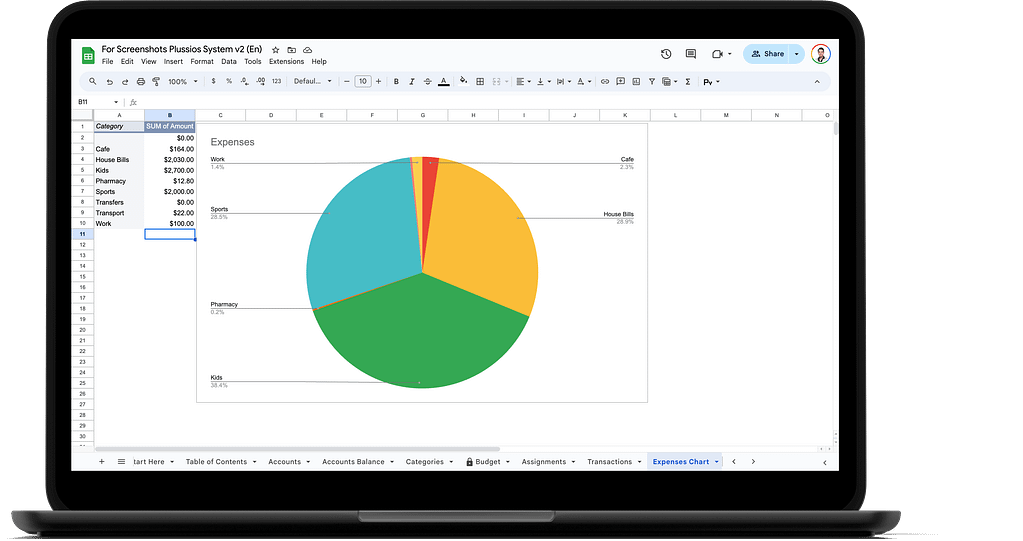Insert a link

[605, 82]
